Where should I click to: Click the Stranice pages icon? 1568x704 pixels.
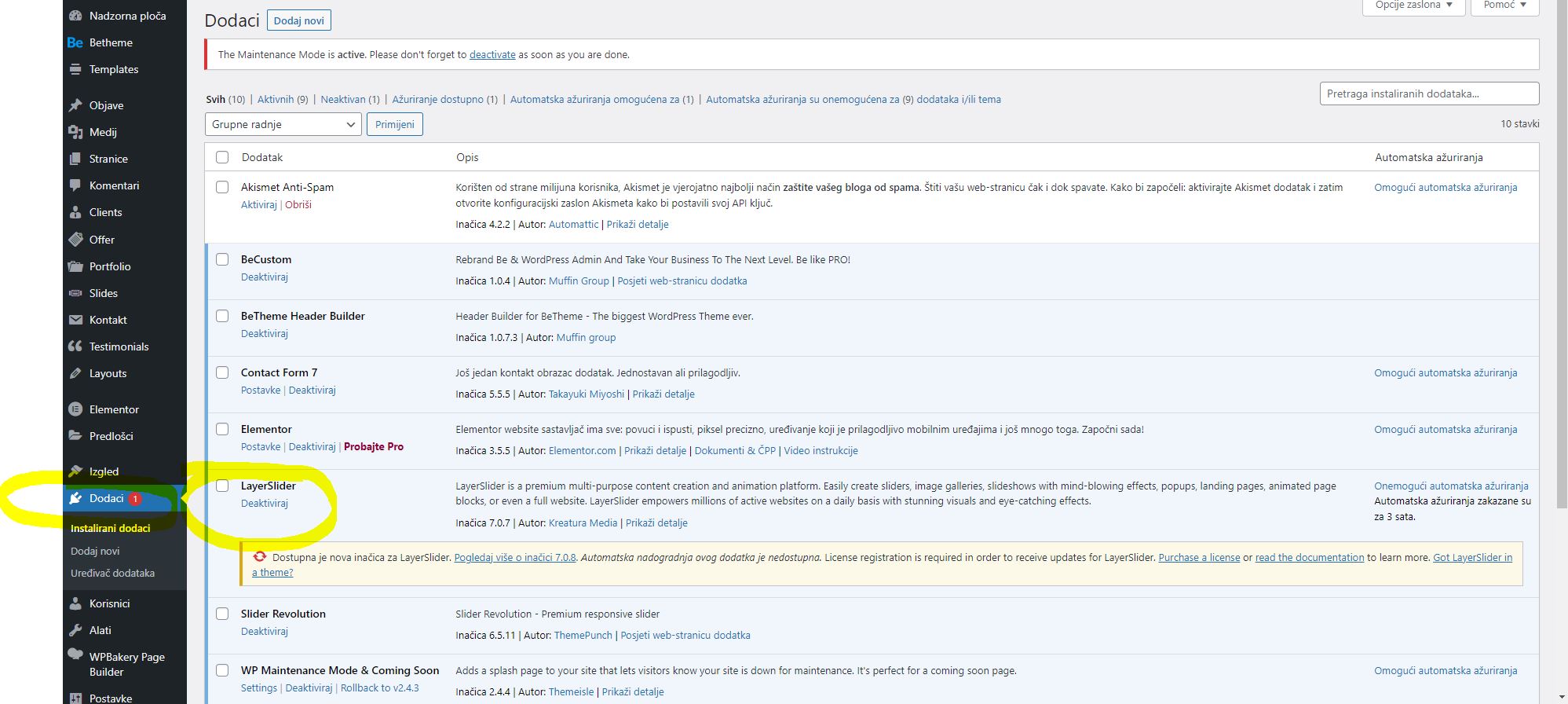[75, 159]
